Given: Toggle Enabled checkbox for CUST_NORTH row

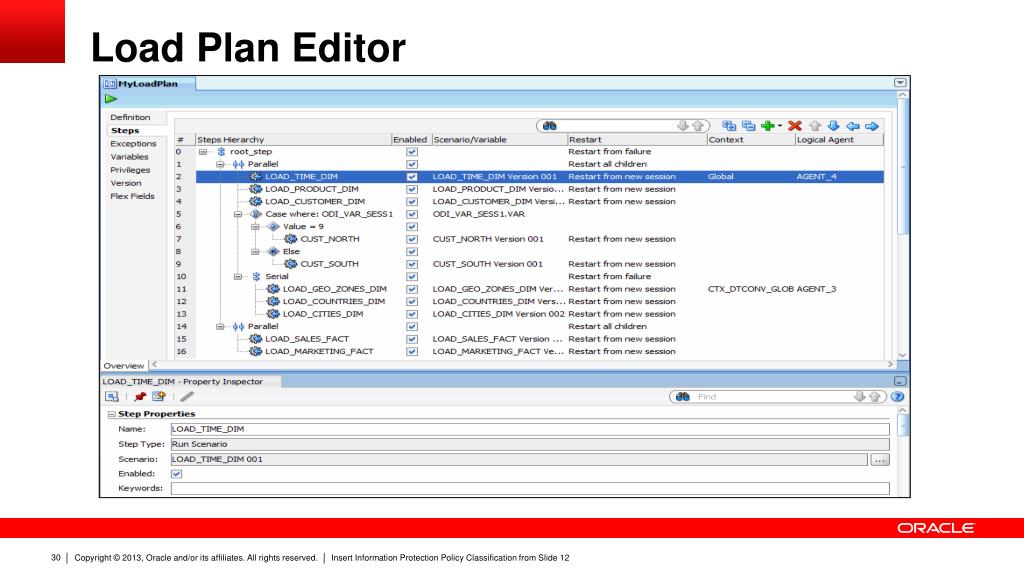Looking at the screenshot, I should 412,239.
